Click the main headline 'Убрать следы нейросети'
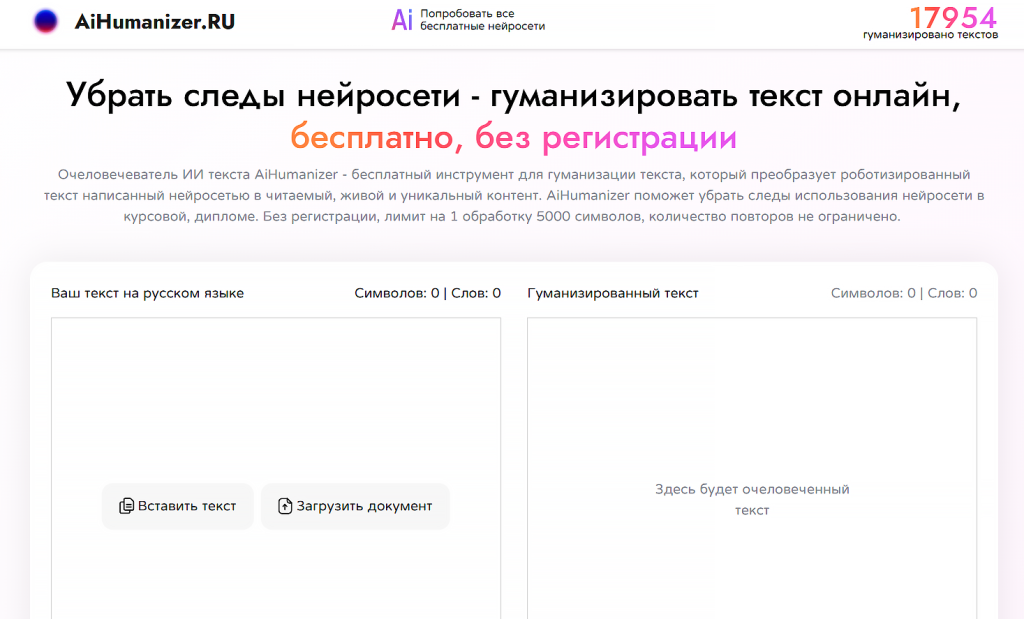This screenshot has width=1024, height=619. (x=512, y=94)
